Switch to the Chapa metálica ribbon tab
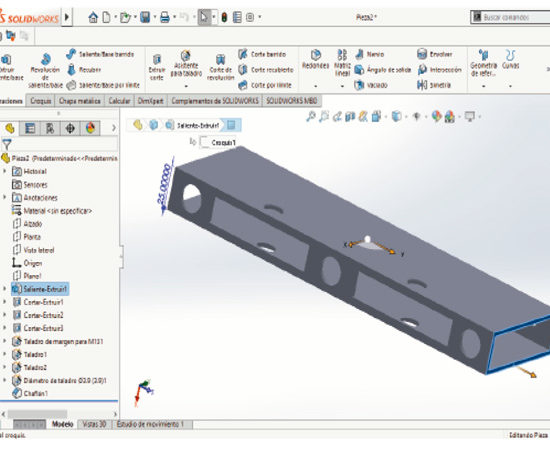 pos(80,101)
